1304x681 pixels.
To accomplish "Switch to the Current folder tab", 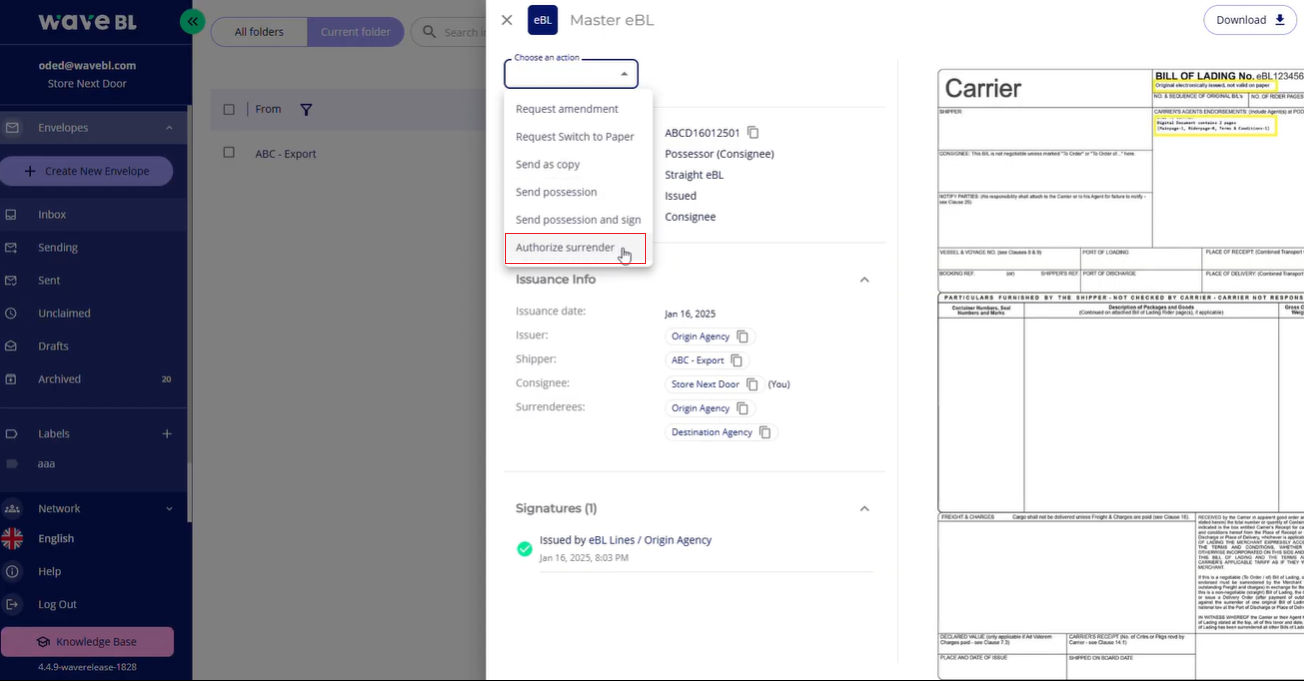I will coord(355,32).
